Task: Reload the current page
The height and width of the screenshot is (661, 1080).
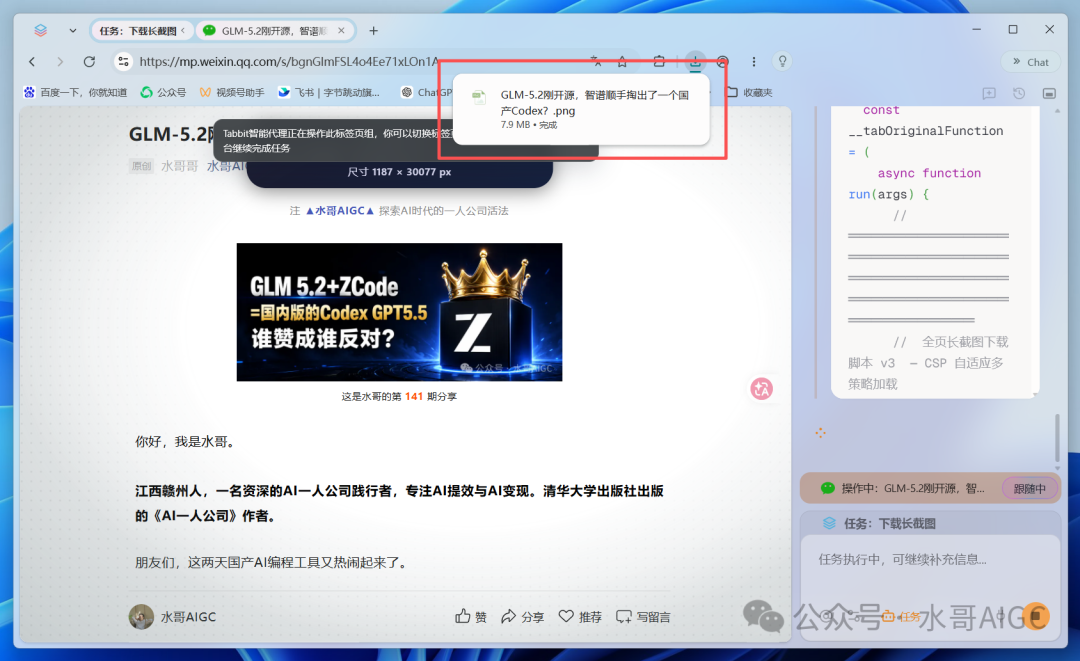Action: (x=89, y=62)
